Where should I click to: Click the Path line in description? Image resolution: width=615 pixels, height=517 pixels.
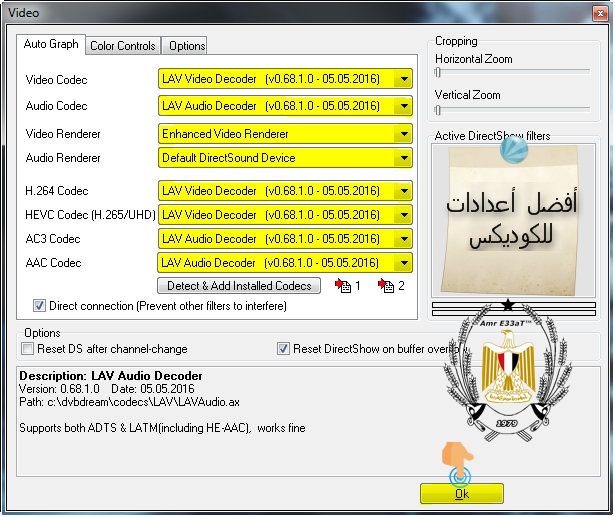[x=129, y=402]
